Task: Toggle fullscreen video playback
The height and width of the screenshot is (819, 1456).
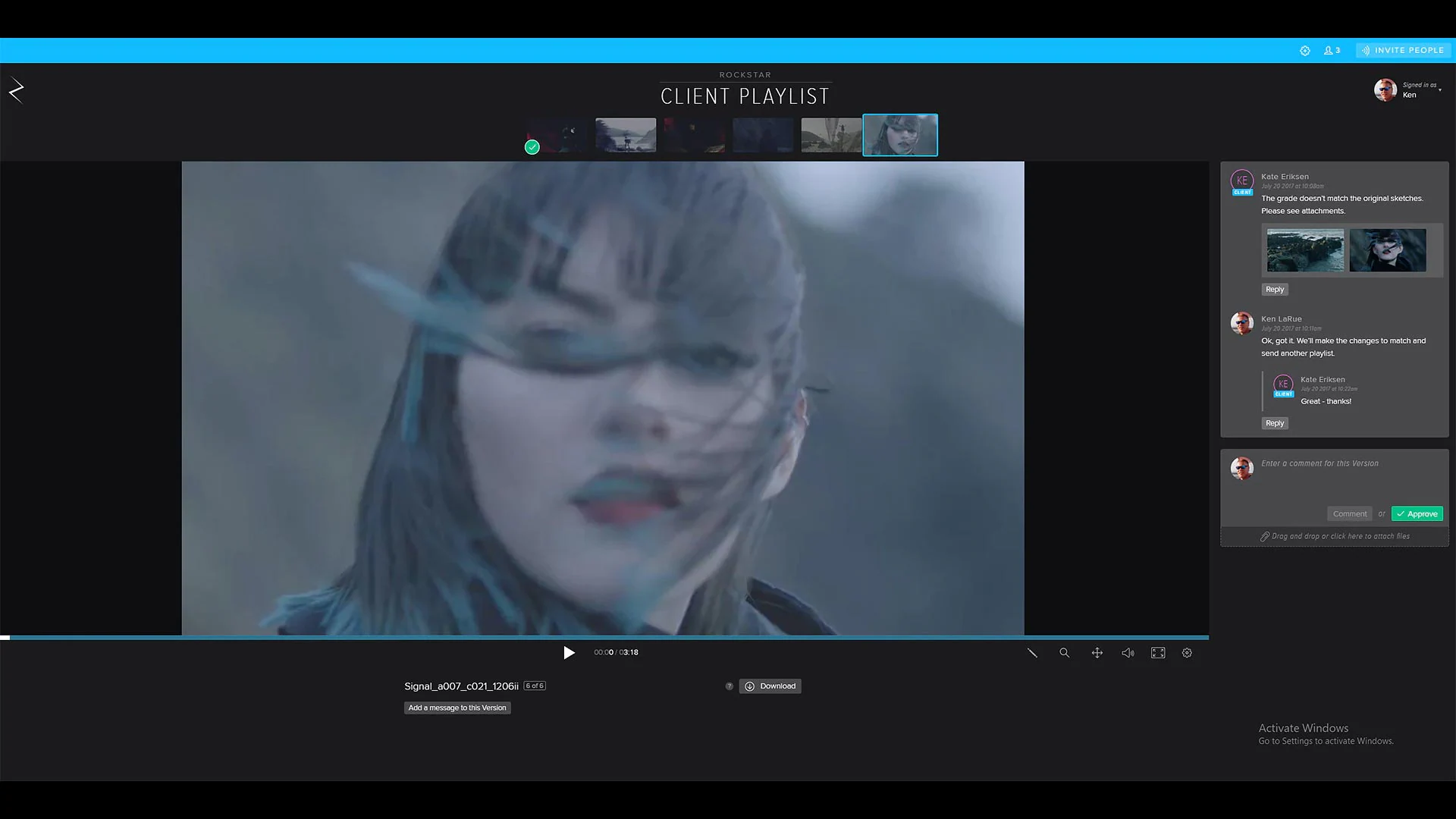Action: pos(1158,653)
